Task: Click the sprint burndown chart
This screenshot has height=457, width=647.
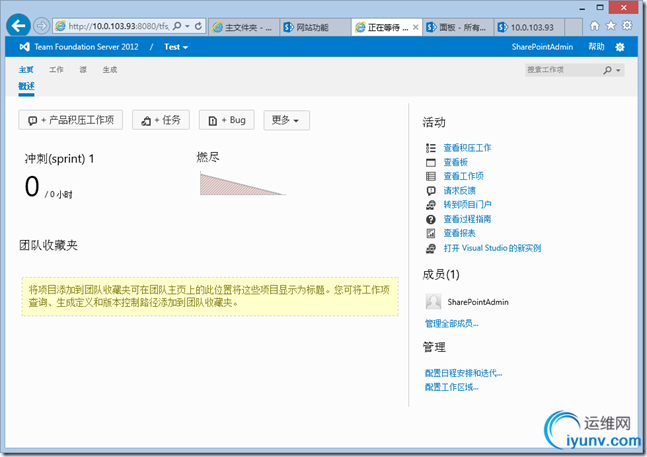Action: 243,183
